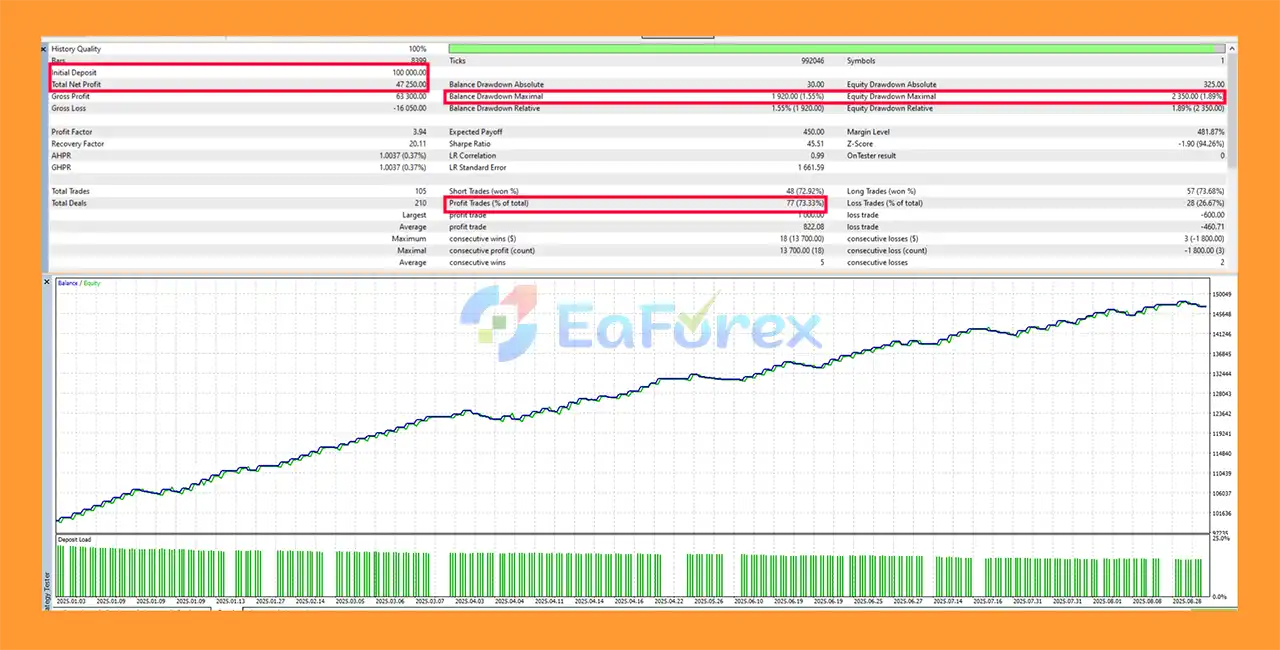1280x650 pixels.
Task: Click the GHPR row label
Action: tap(61, 167)
